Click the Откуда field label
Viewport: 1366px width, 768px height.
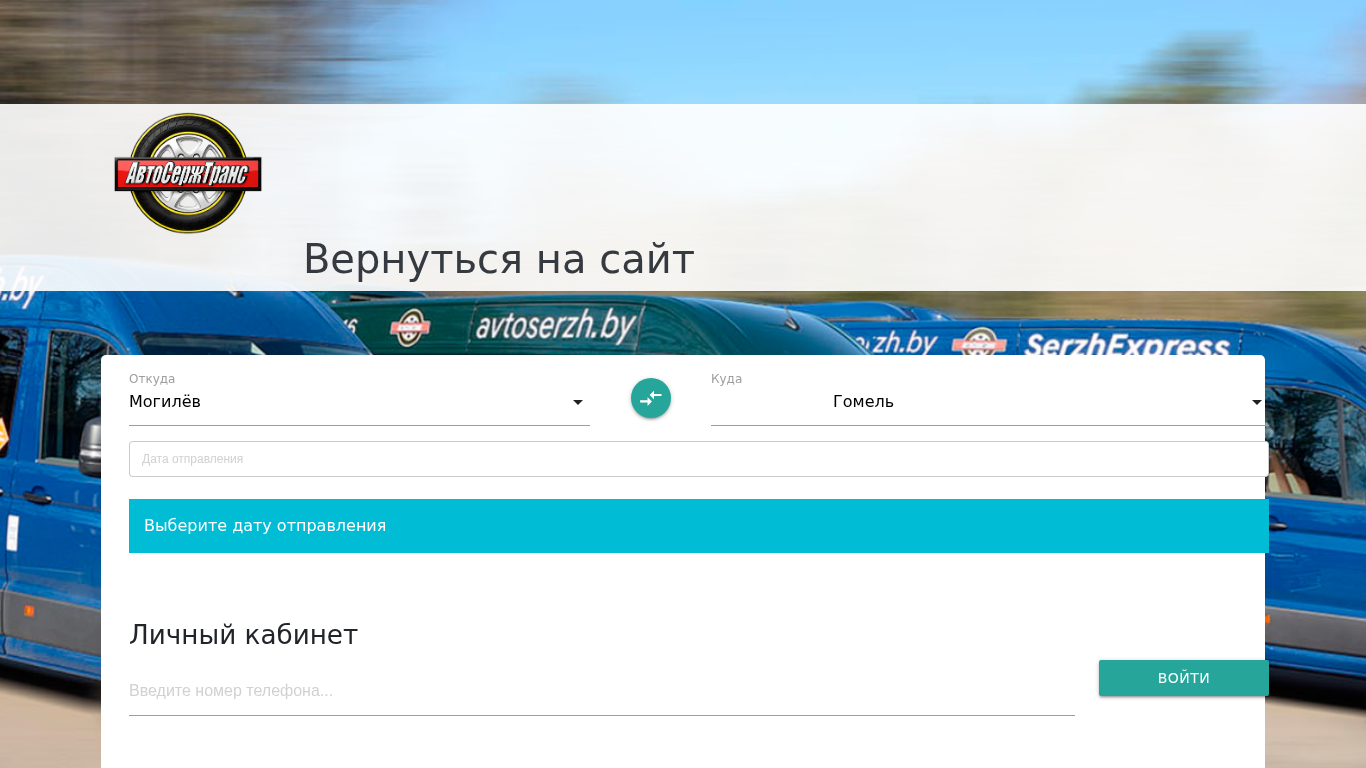click(152, 379)
